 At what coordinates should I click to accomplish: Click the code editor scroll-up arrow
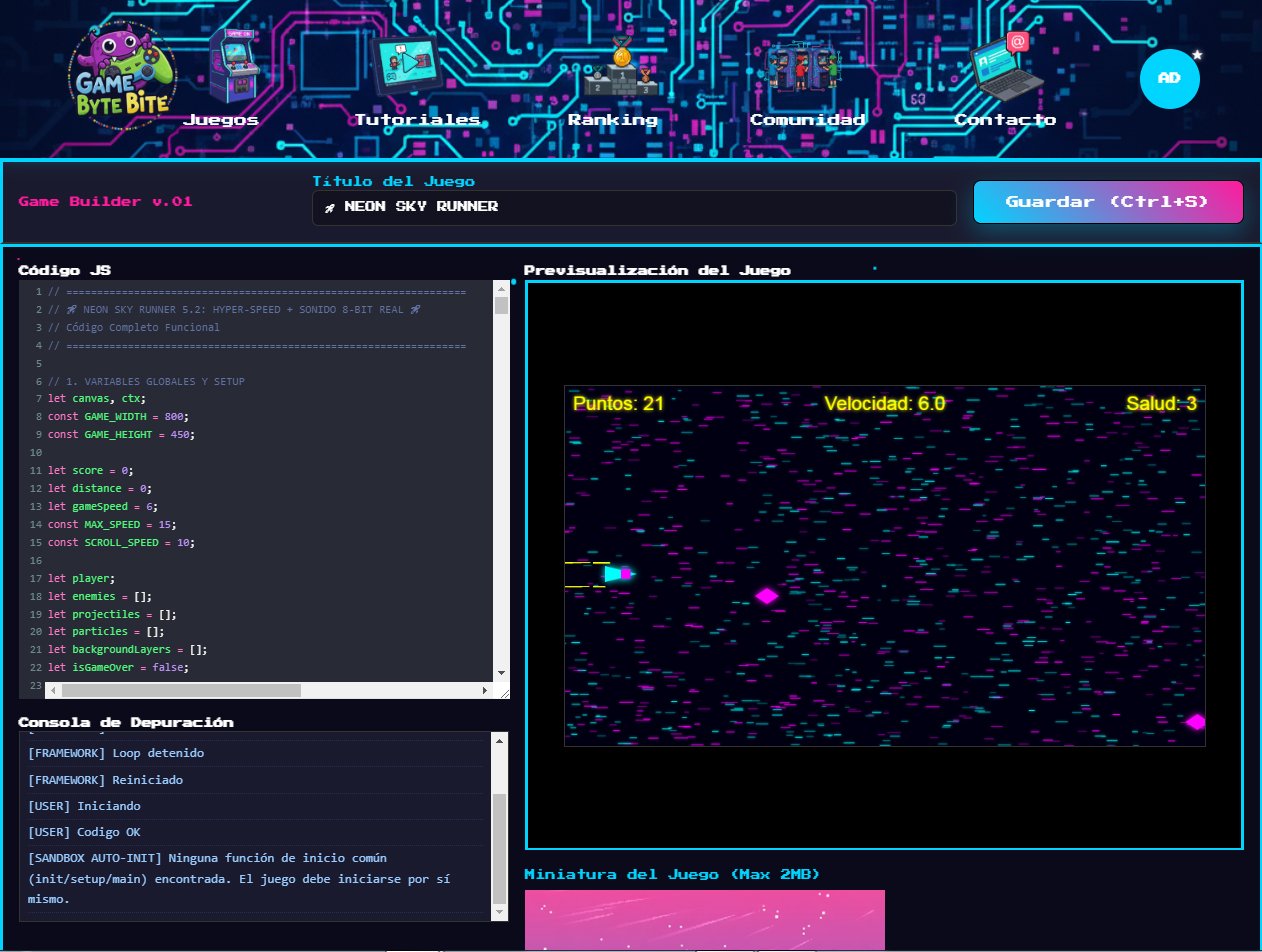pos(501,289)
